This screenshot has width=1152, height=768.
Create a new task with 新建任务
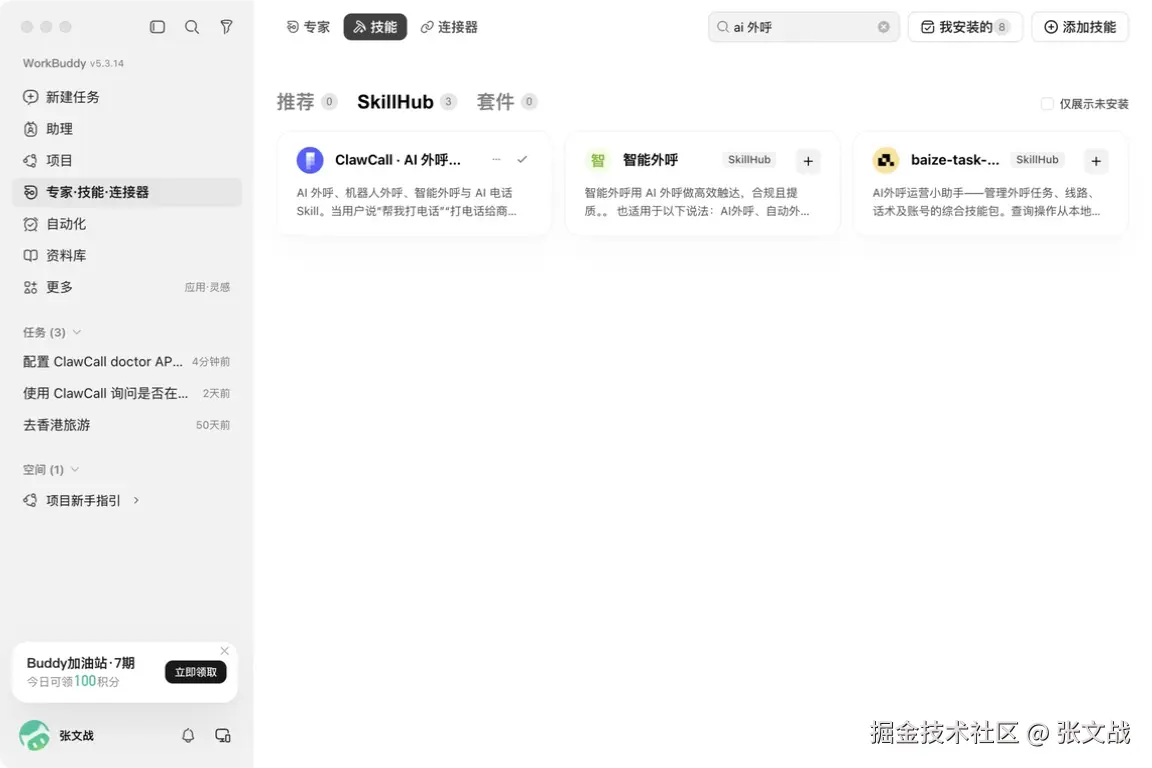point(127,97)
